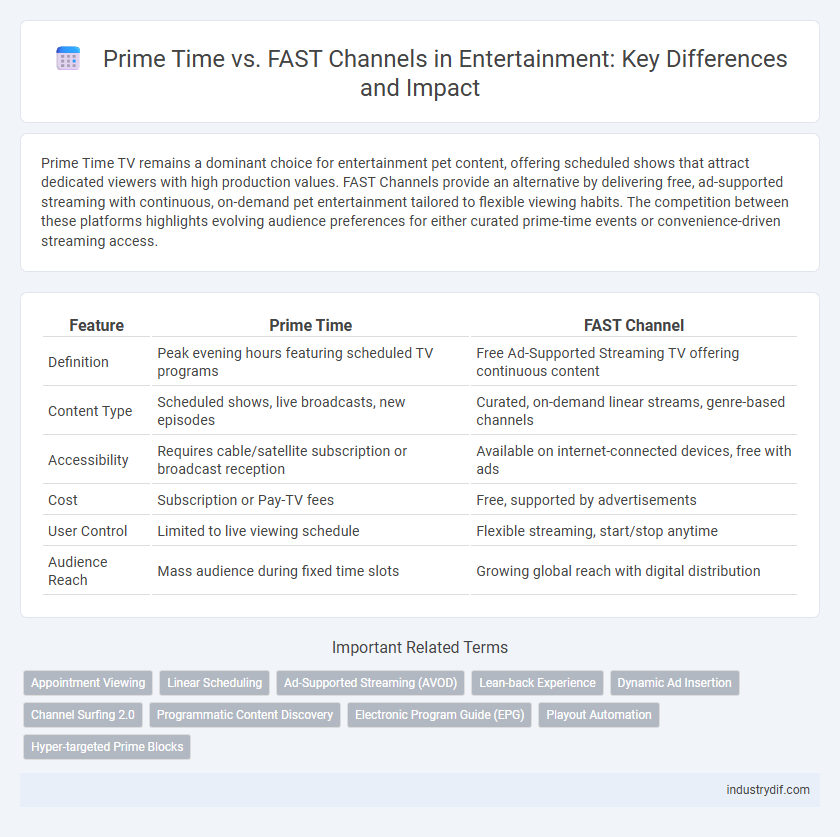Select the FAST Channel column header
Image resolution: width=840 pixels, height=837 pixels.
pyautogui.click(x=634, y=325)
